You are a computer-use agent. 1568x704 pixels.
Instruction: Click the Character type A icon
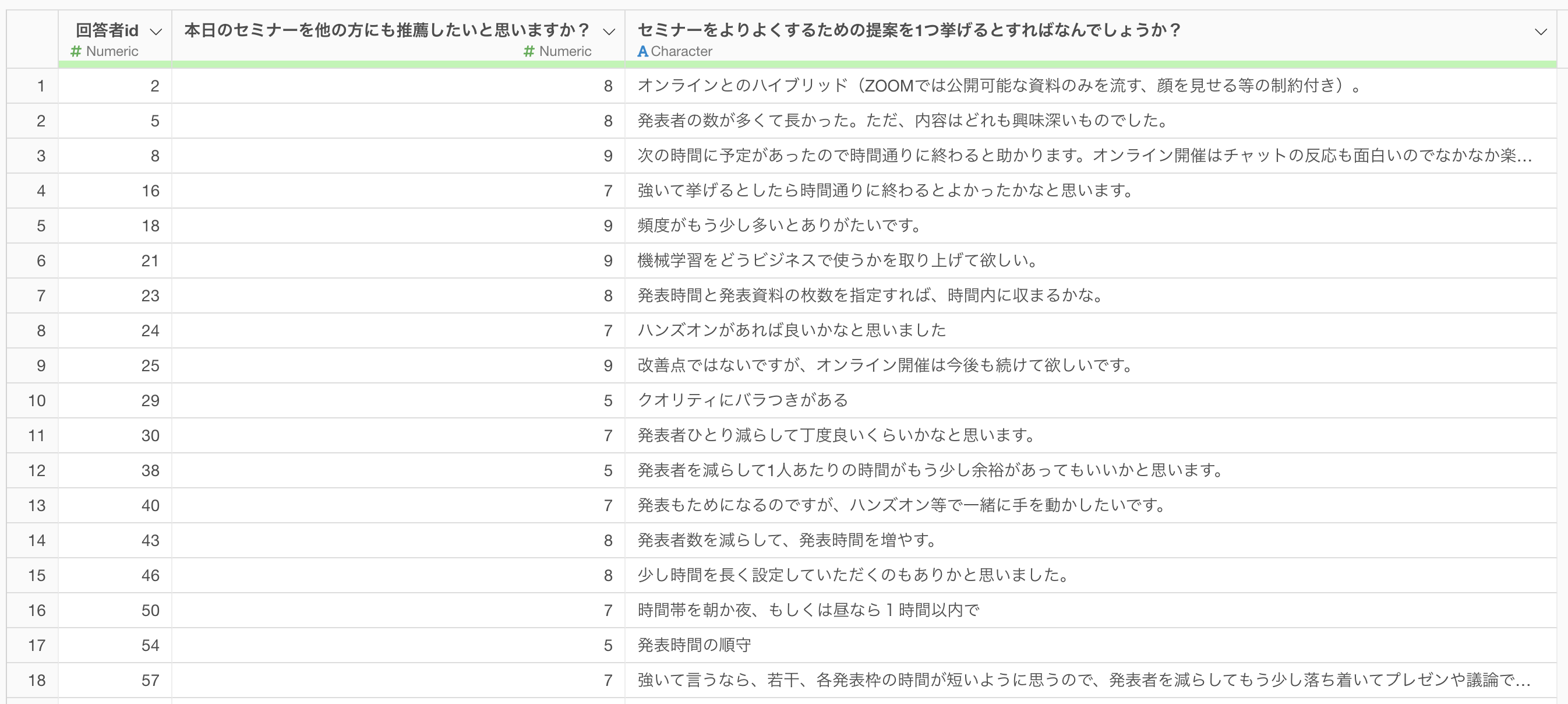[x=643, y=52]
